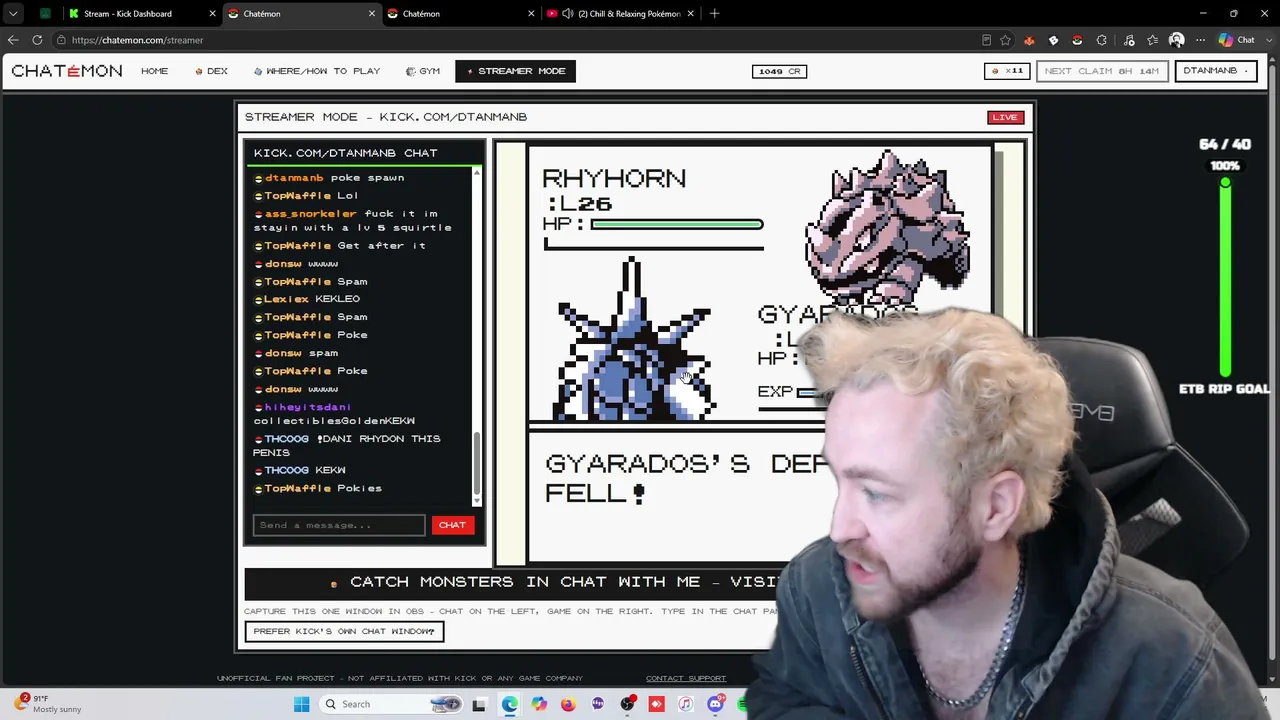Viewport: 1280px width, 720px height.
Task: Open OBS Studio from the taskbar
Action: (x=627, y=704)
